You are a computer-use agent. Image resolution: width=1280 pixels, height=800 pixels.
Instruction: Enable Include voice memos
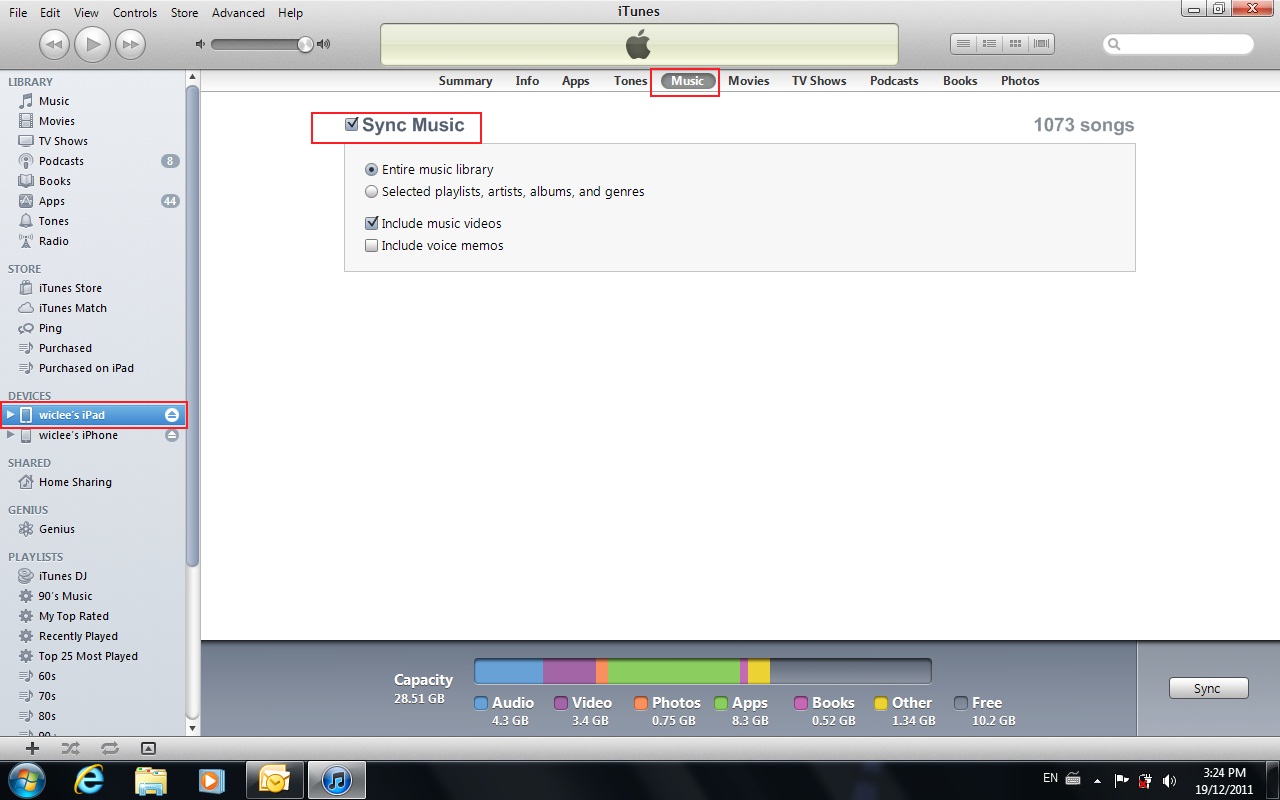point(372,246)
